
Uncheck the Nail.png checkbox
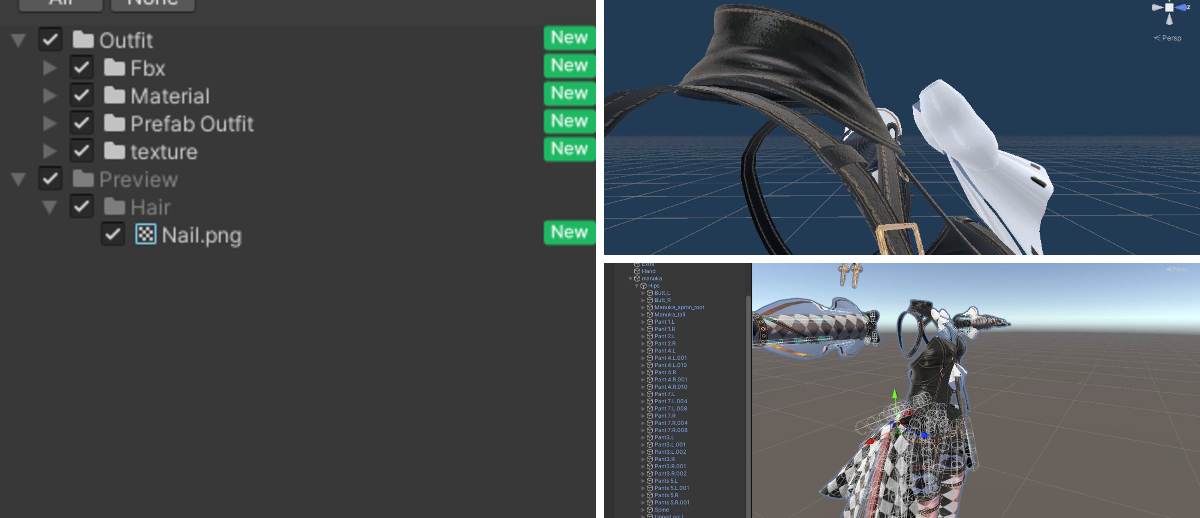coord(113,236)
